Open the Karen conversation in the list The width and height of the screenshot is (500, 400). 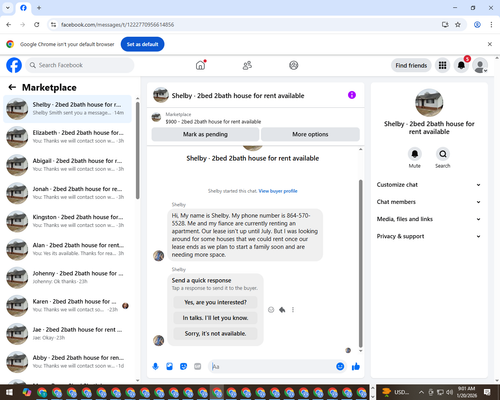pos(67,305)
